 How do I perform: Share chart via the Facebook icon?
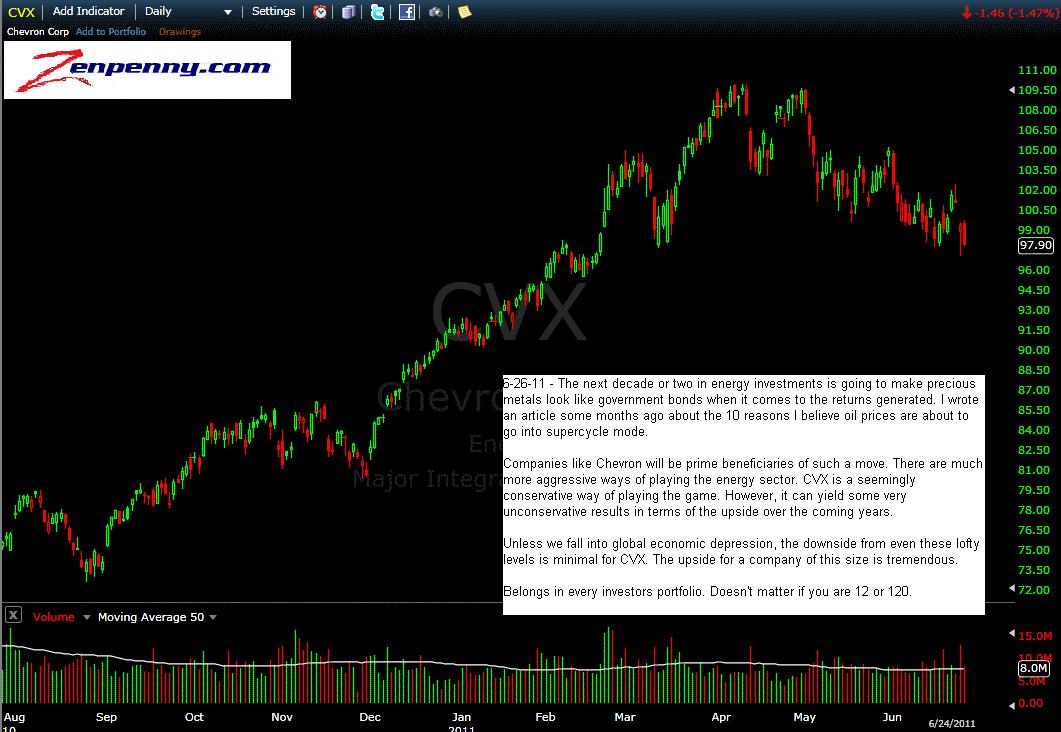pyautogui.click(x=407, y=12)
